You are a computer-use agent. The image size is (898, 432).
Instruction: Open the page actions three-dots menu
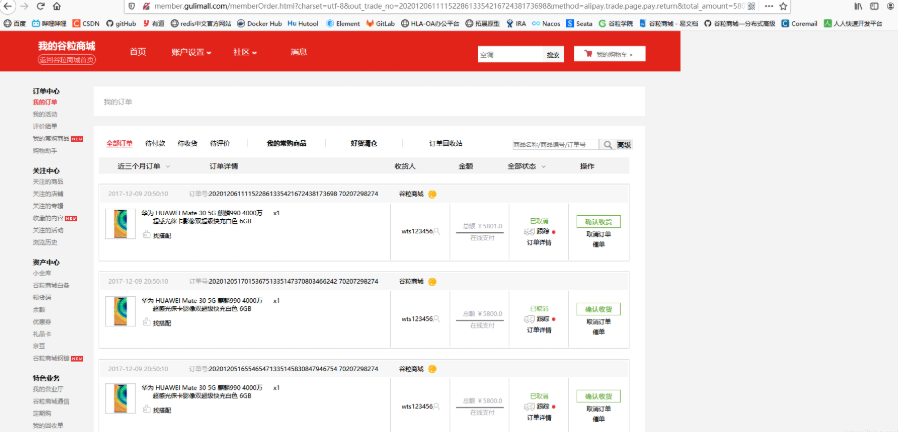click(769, 6)
